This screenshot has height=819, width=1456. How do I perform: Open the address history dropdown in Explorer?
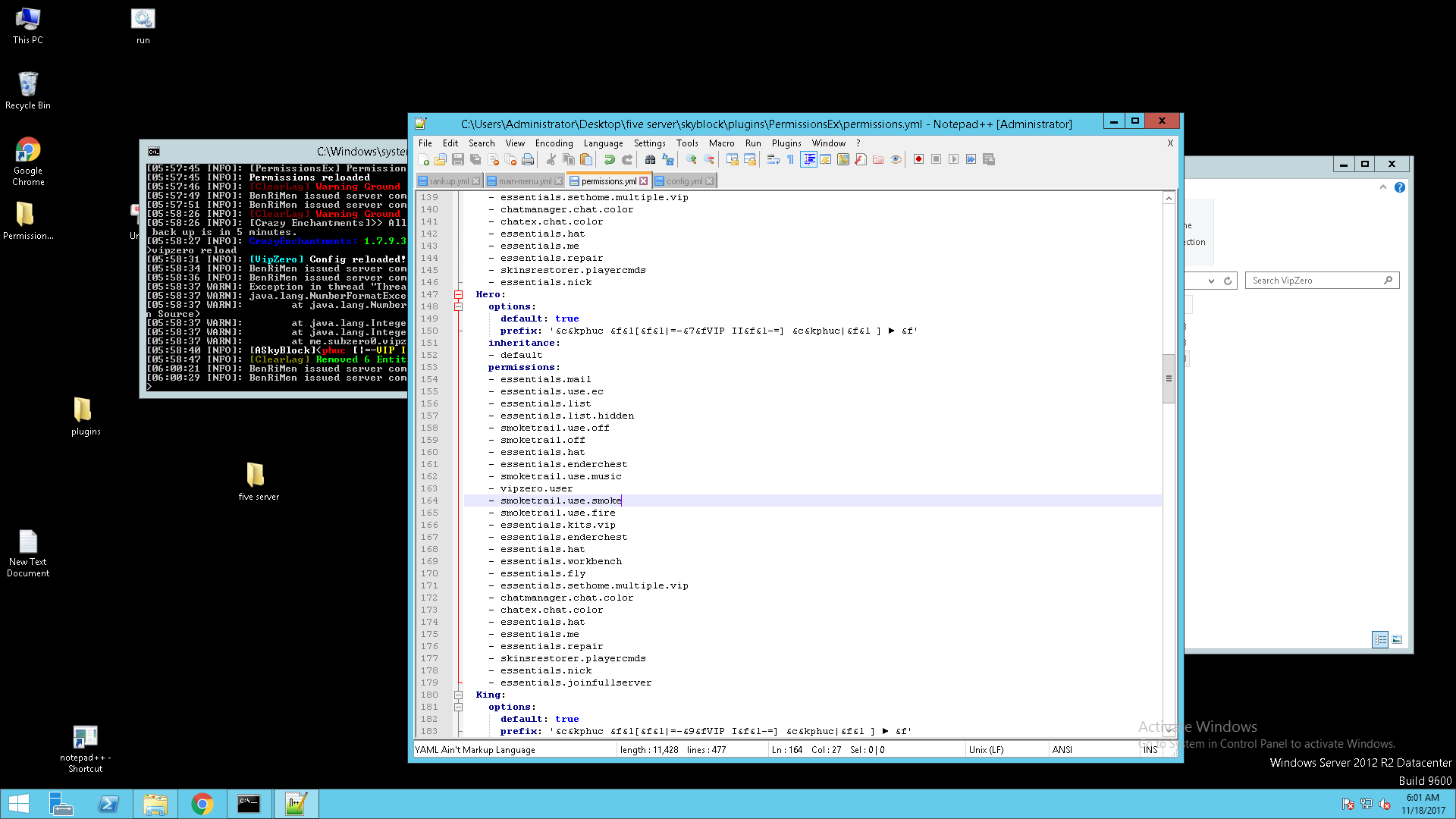pyautogui.click(x=1211, y=281)
